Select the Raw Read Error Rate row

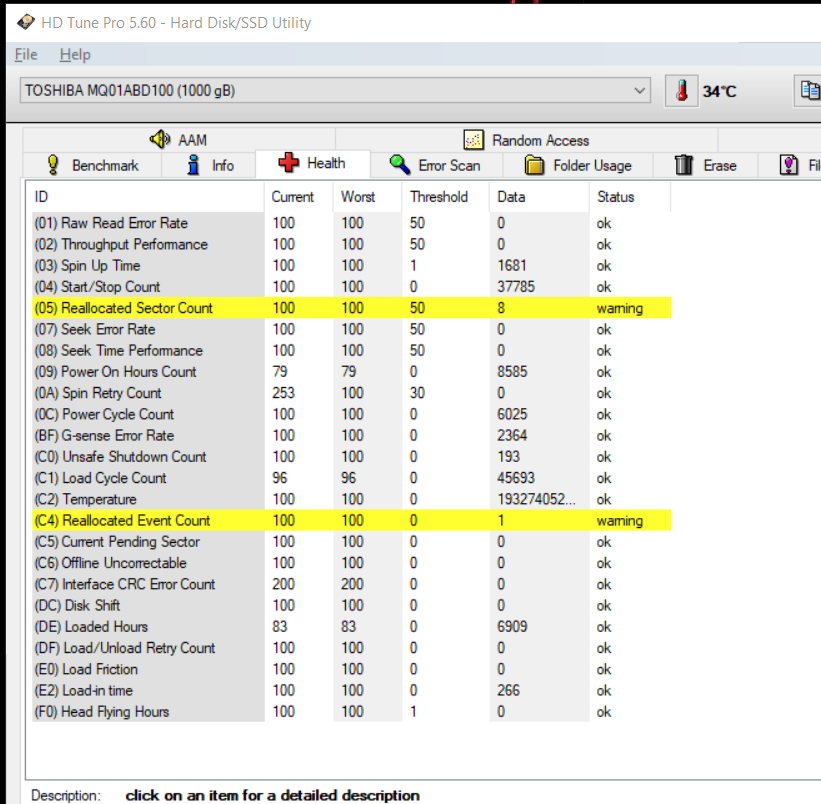[351, 223]
